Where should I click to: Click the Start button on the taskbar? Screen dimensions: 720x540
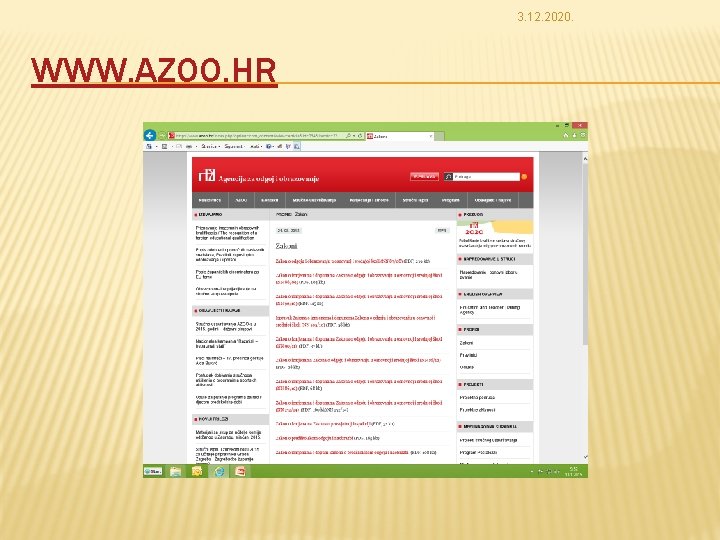(153, 471)
